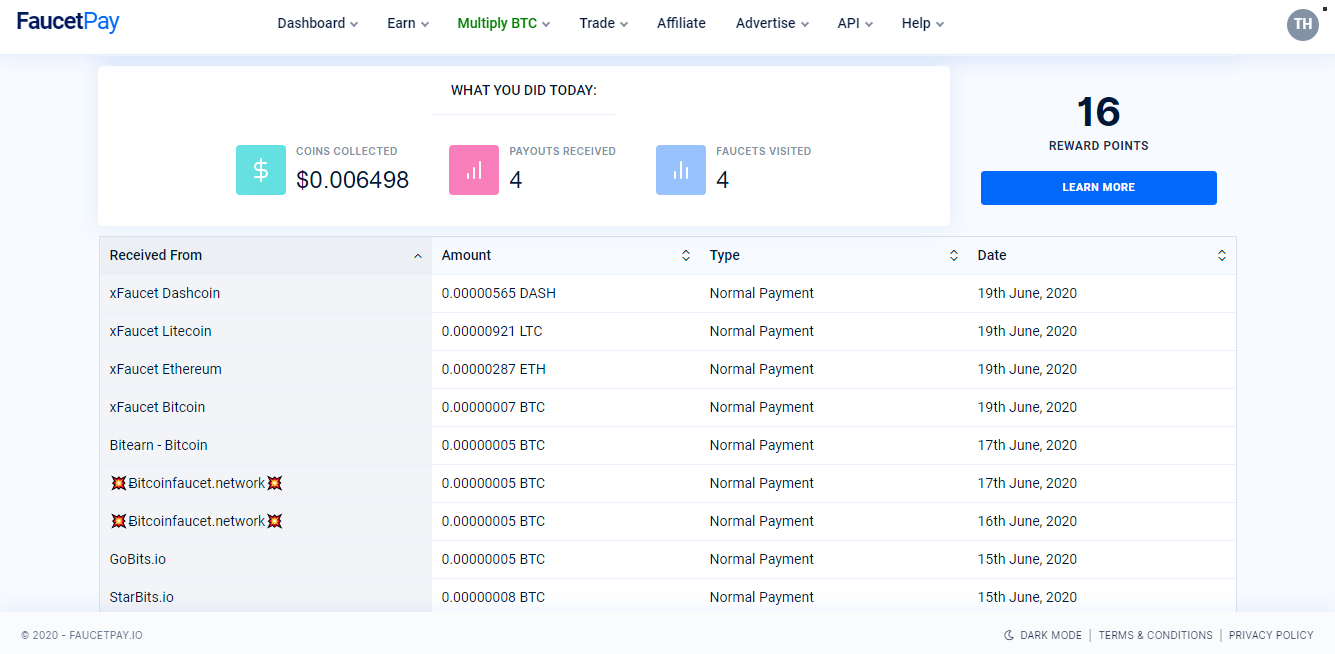
Task: Open the TH user avatar menu
Action: pyautogui.click(x=1303, y=24)
